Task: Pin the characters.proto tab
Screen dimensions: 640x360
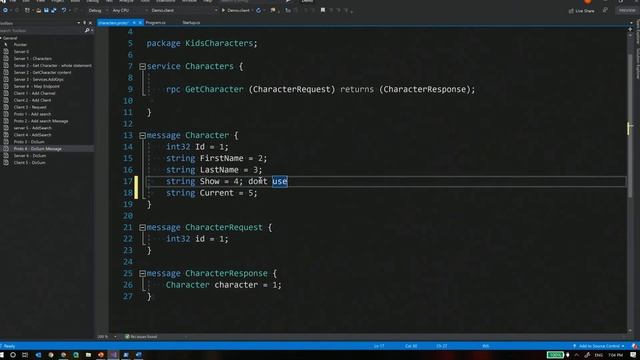Action: click(x=134, y=23)
